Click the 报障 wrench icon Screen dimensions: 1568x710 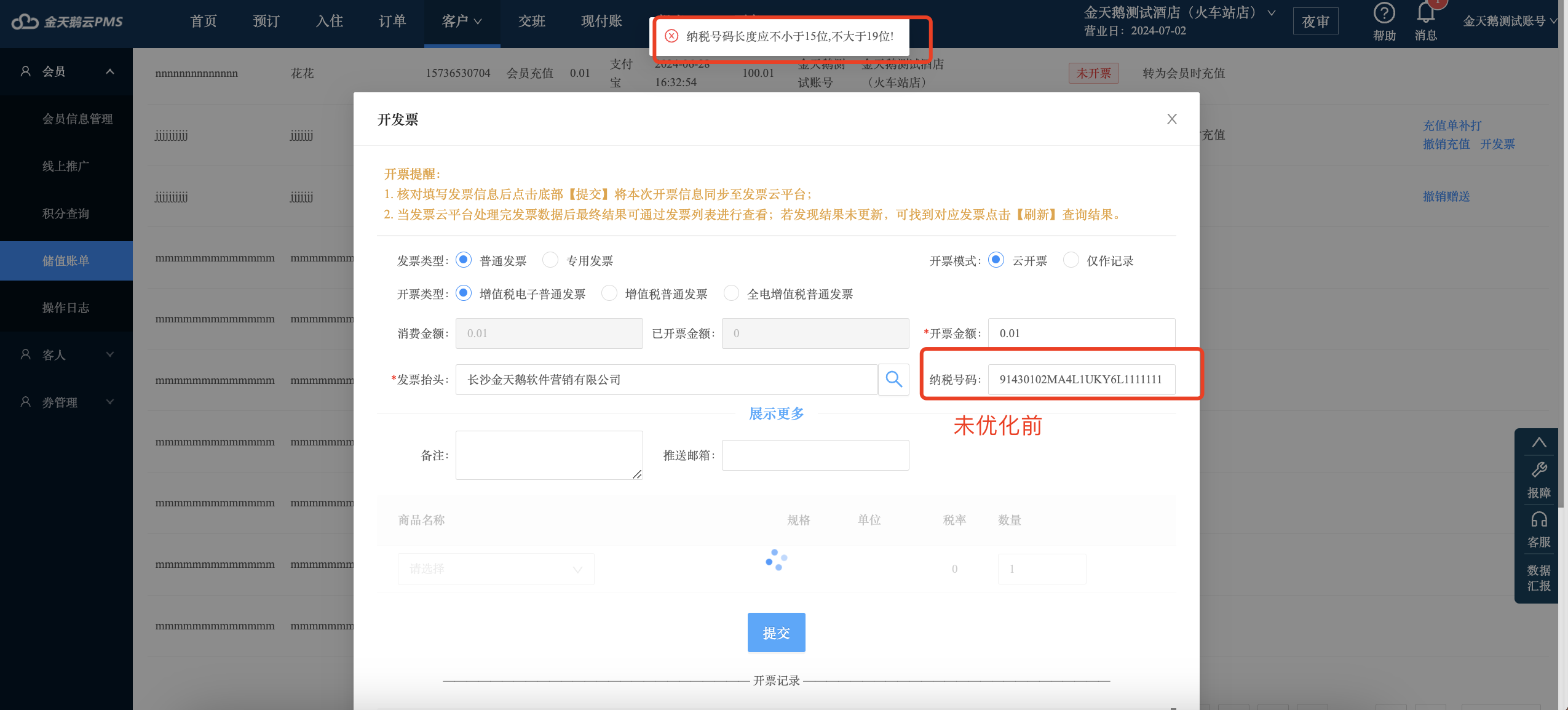tap(1538, 471)
